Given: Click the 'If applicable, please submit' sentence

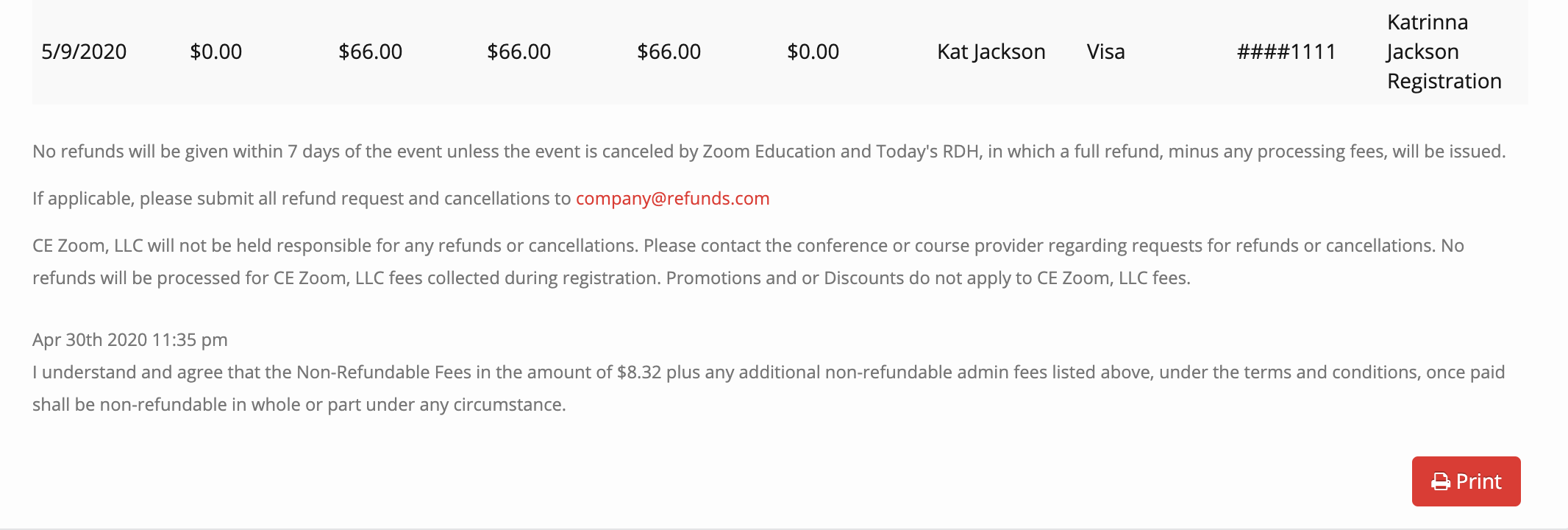Looking at the screenshot, I should (x=401, y=199).
